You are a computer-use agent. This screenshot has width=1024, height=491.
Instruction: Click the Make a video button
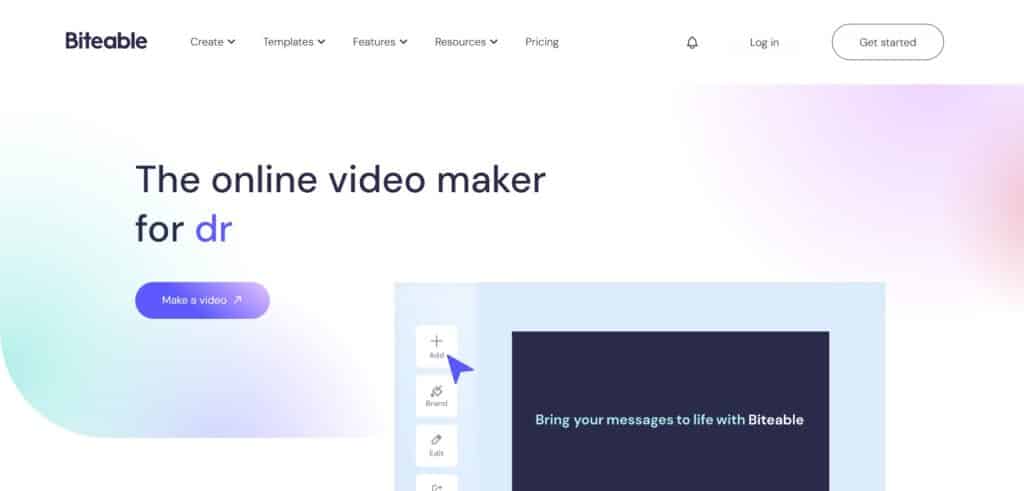[202, 300]
